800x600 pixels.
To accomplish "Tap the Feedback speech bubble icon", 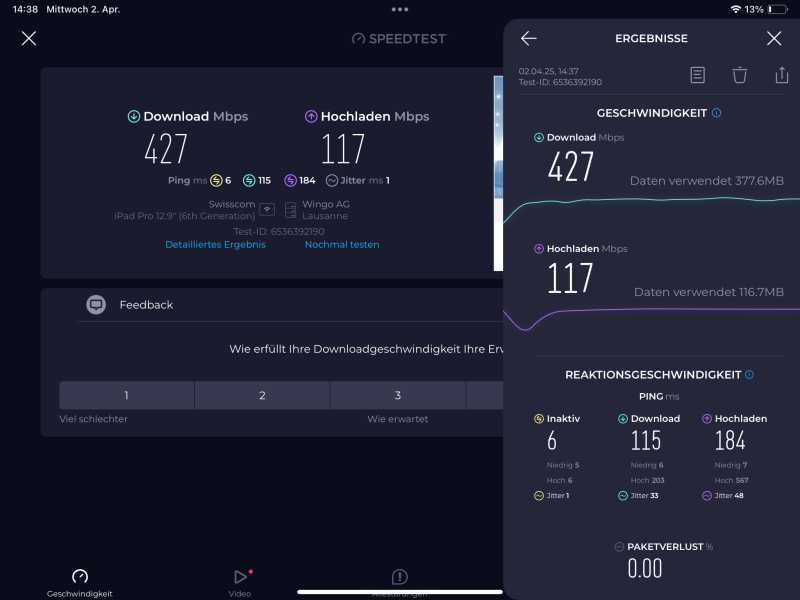I will point(96,305).
